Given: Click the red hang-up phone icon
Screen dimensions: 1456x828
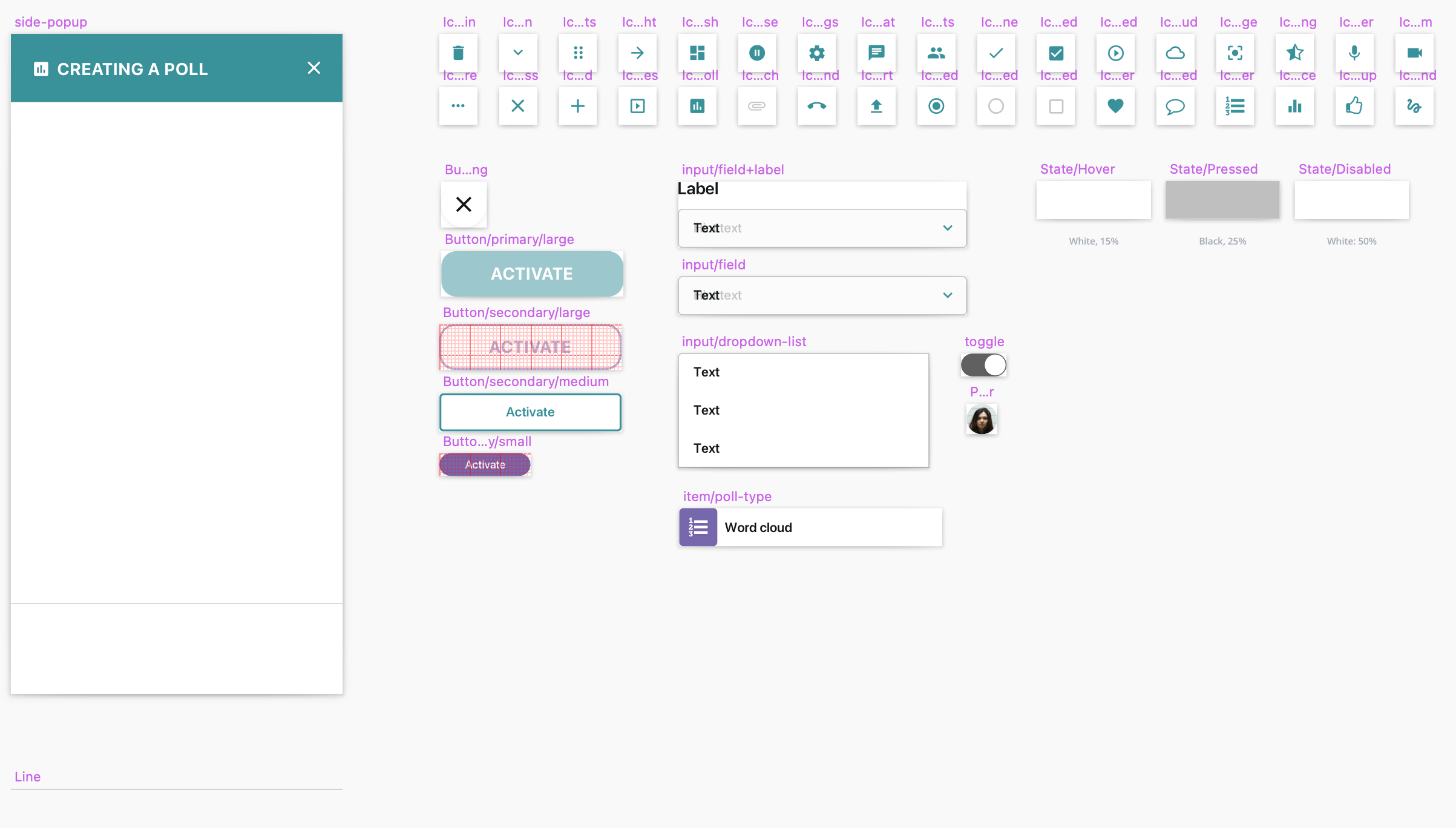Looking at the screenshot, I should point(816,106).
